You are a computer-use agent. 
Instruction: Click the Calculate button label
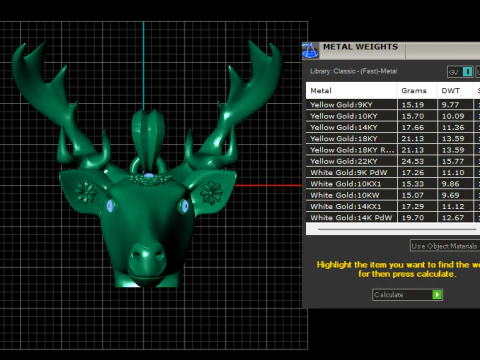(x=389, y=295)
